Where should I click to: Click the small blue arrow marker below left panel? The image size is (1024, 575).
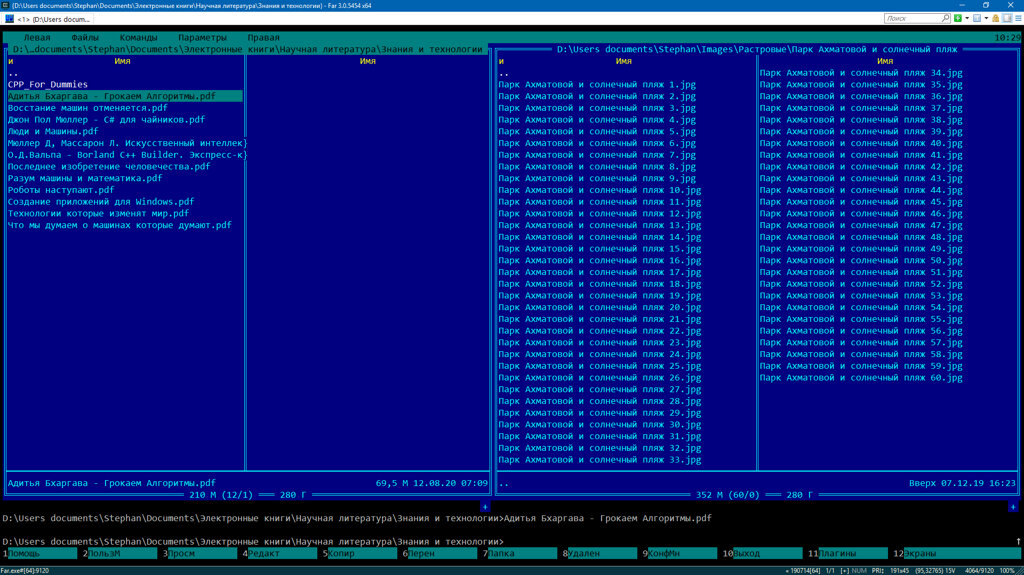pyautogui.click(x=485, y=507)
